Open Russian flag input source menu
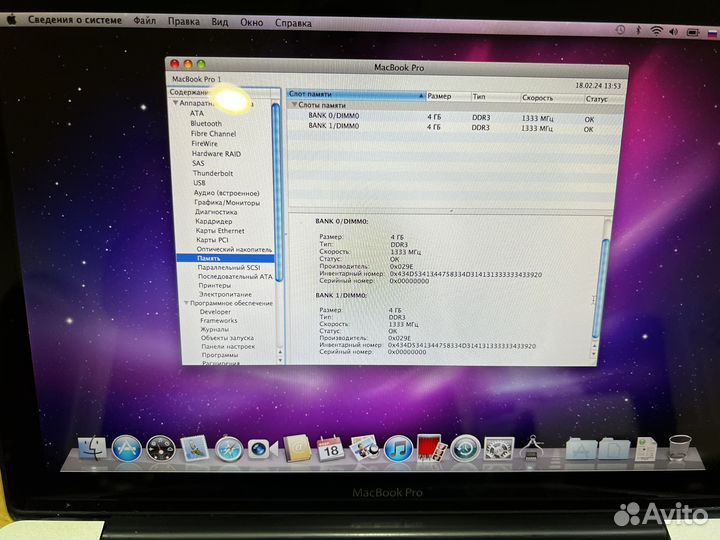Viewport: 720px width, 540px height. click(712, 34)
